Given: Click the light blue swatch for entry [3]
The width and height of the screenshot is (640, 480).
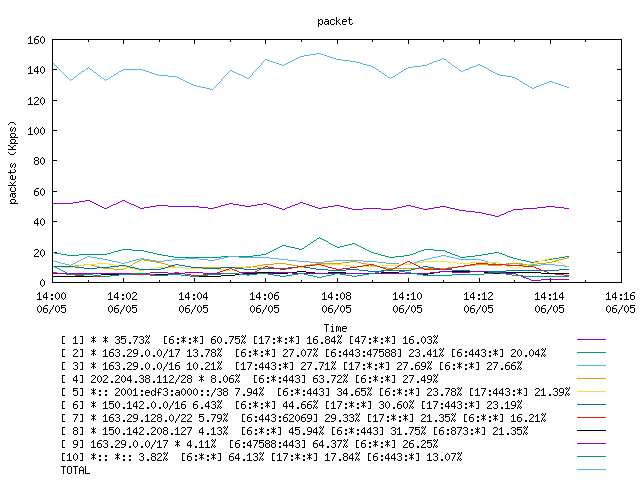Looking at the screenshot, I should [591, 366].
